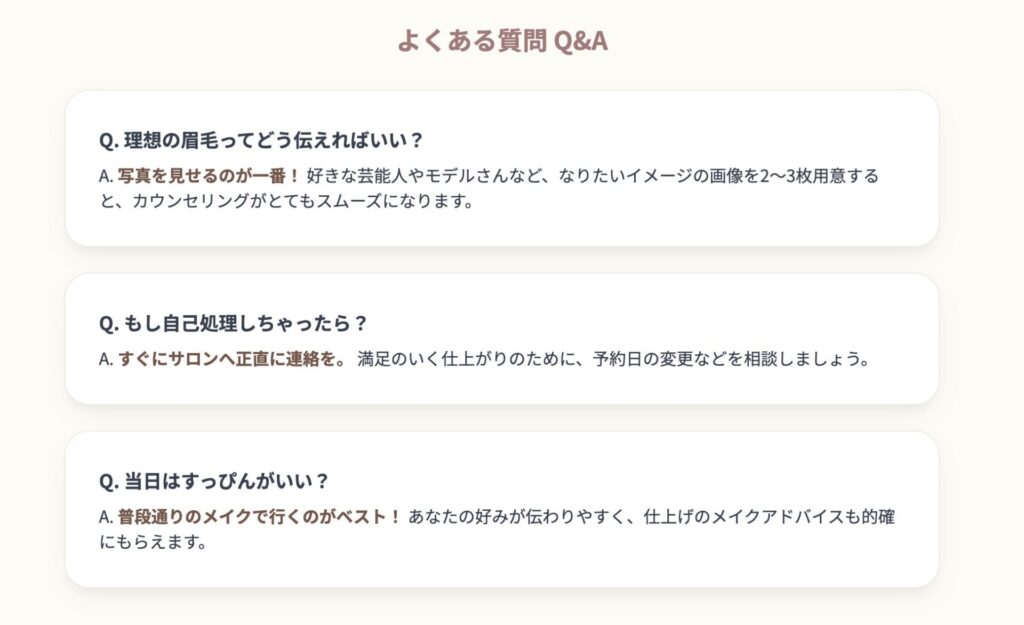Click the A. prefix before すぐにサロンへ

click(106, 360)
